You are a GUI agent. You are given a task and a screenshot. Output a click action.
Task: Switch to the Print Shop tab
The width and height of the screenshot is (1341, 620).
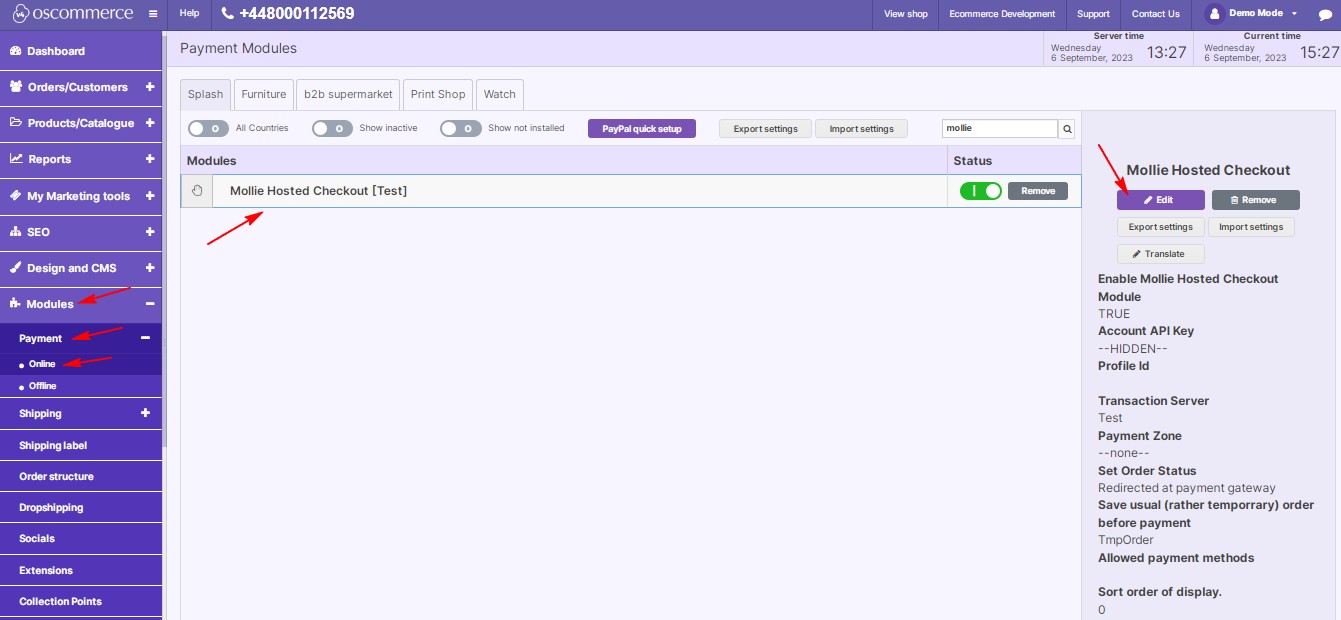tap(438, 94)
